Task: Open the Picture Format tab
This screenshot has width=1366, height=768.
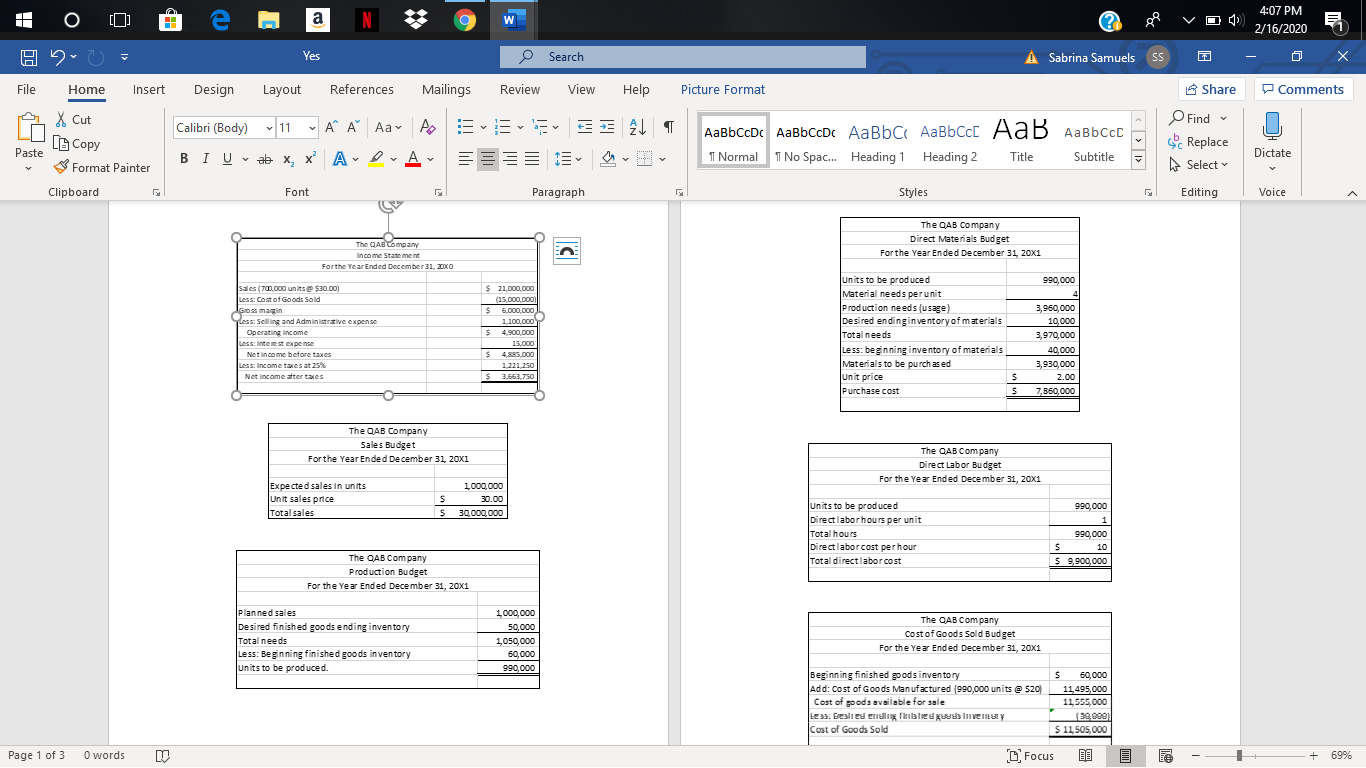Action: click(x=722, y=89)
